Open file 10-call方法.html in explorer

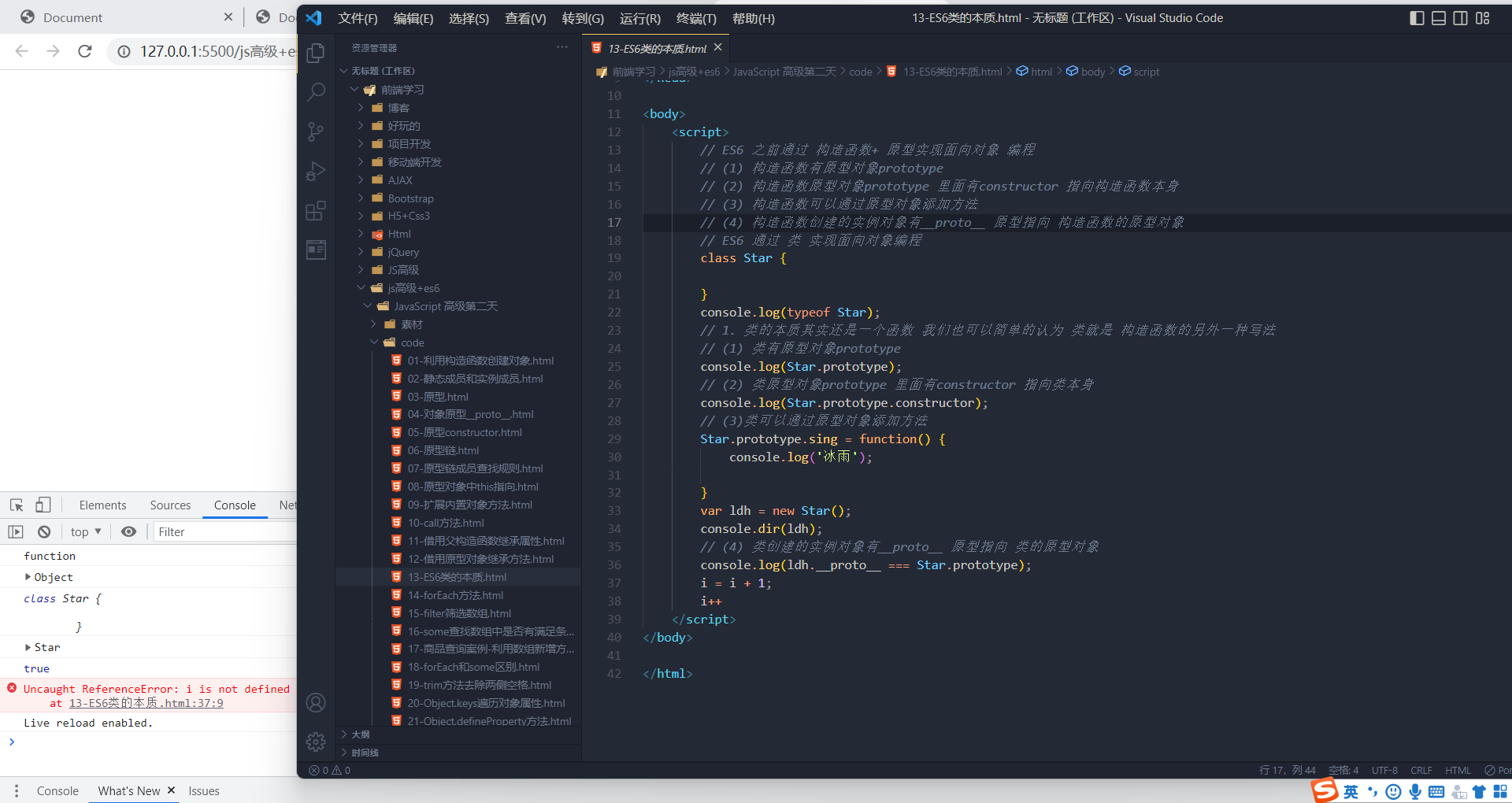click(x=446, y=523)
